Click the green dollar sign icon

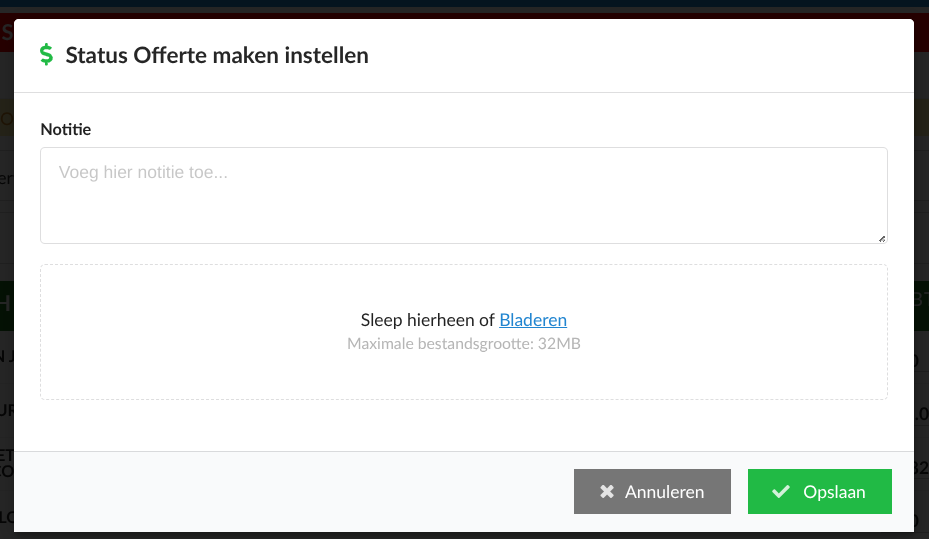click(x=46, y=54)
